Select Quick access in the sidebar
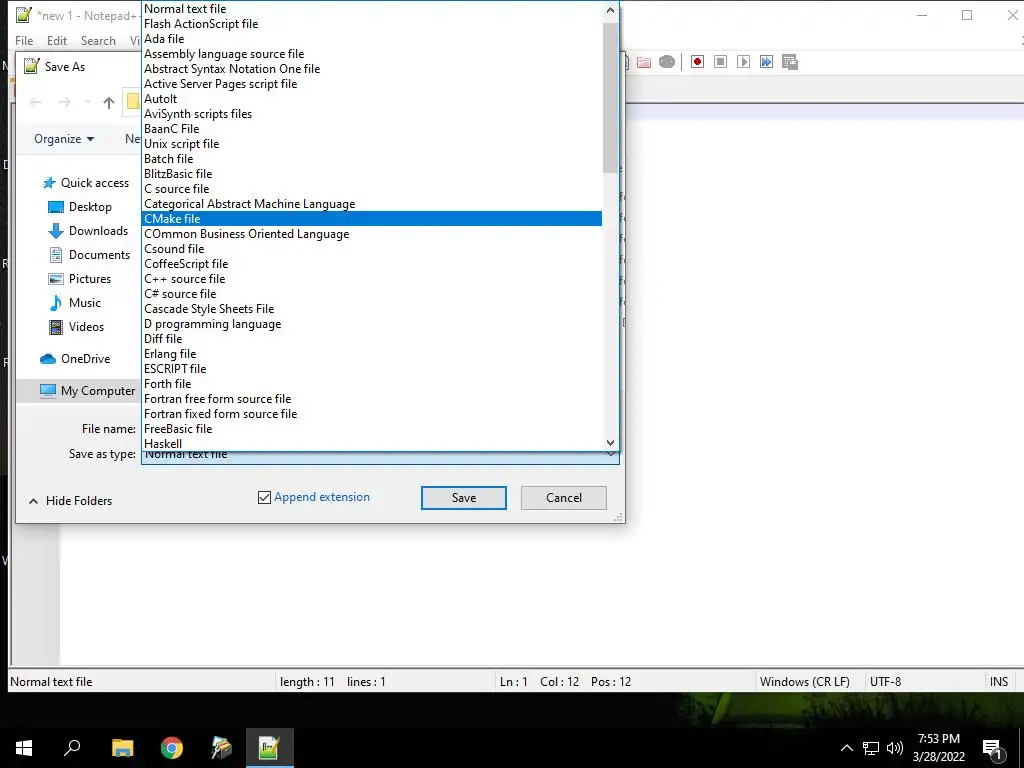The height and width of the screenshot is (768, 1024). pyautogui.click(x=86, y=183)
